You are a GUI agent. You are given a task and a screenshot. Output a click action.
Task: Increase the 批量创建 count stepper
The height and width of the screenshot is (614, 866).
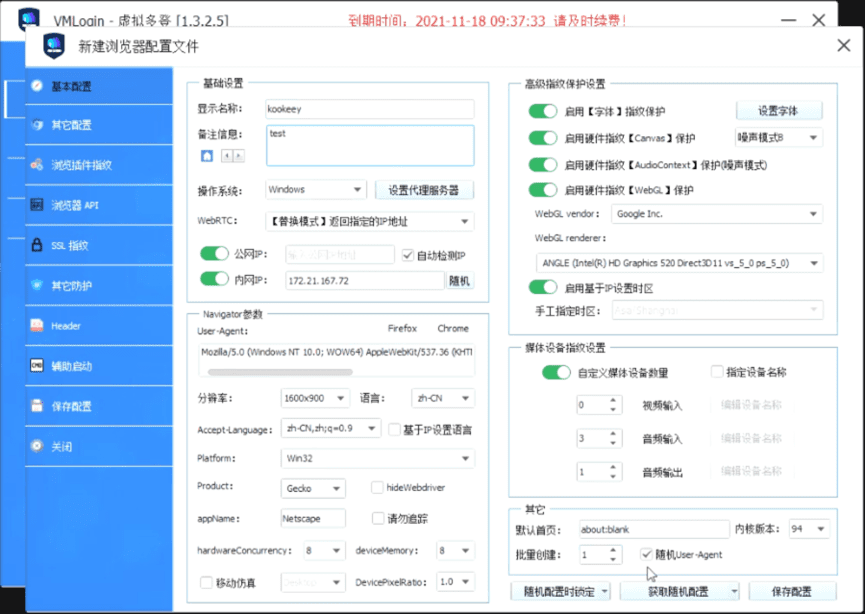pyautogui.click(x=613, y=549)
